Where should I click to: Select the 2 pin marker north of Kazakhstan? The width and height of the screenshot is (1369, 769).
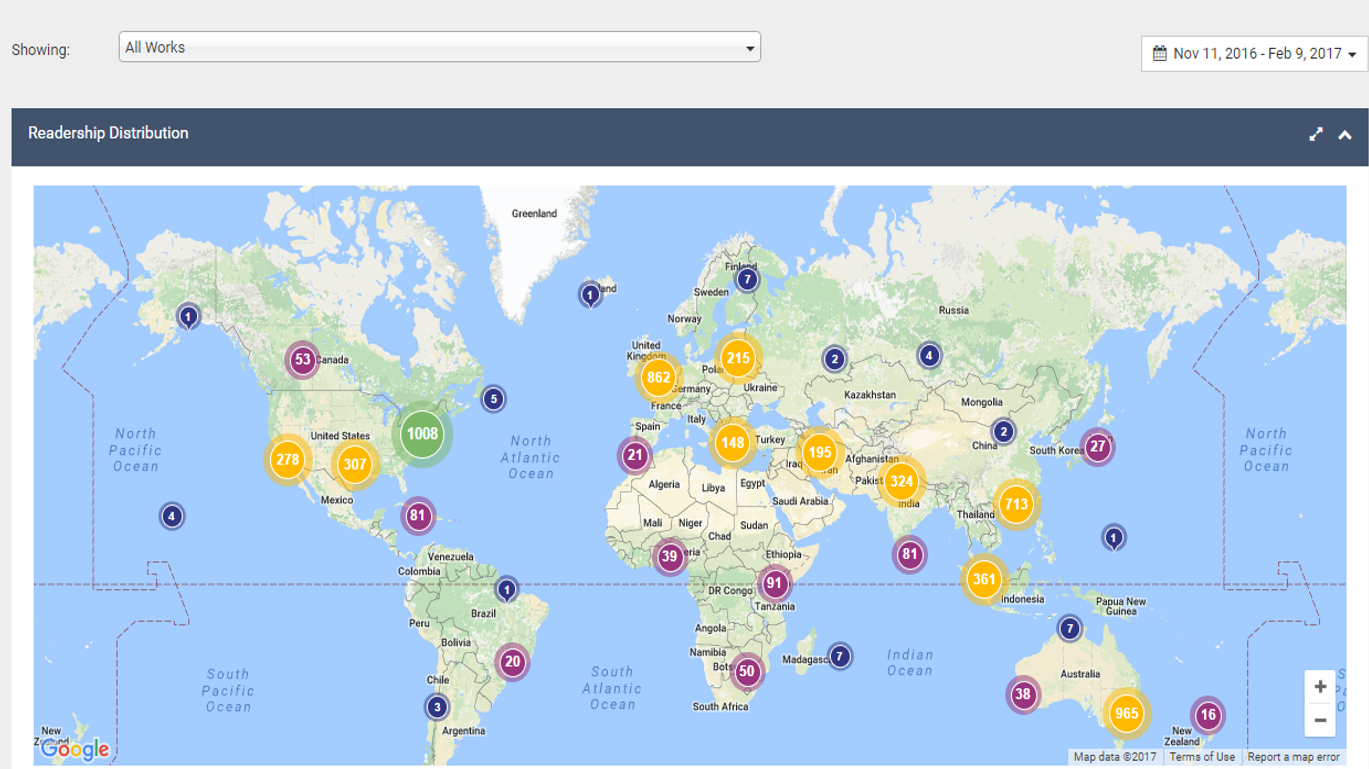click(834, 359)
